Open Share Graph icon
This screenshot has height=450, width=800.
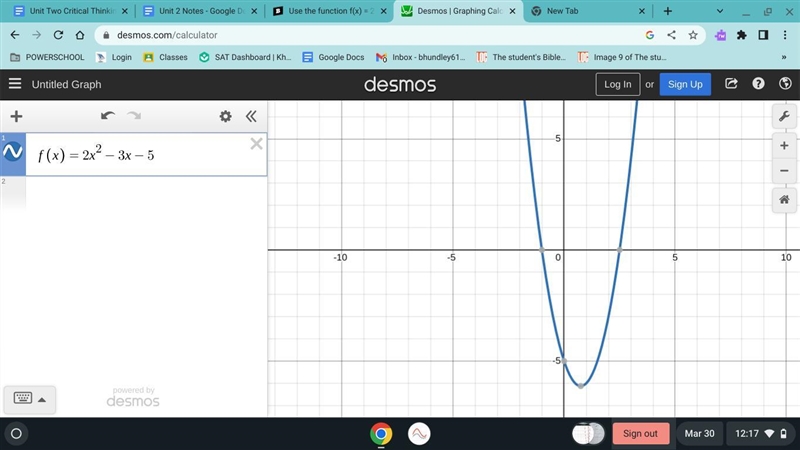coord(731,84)
